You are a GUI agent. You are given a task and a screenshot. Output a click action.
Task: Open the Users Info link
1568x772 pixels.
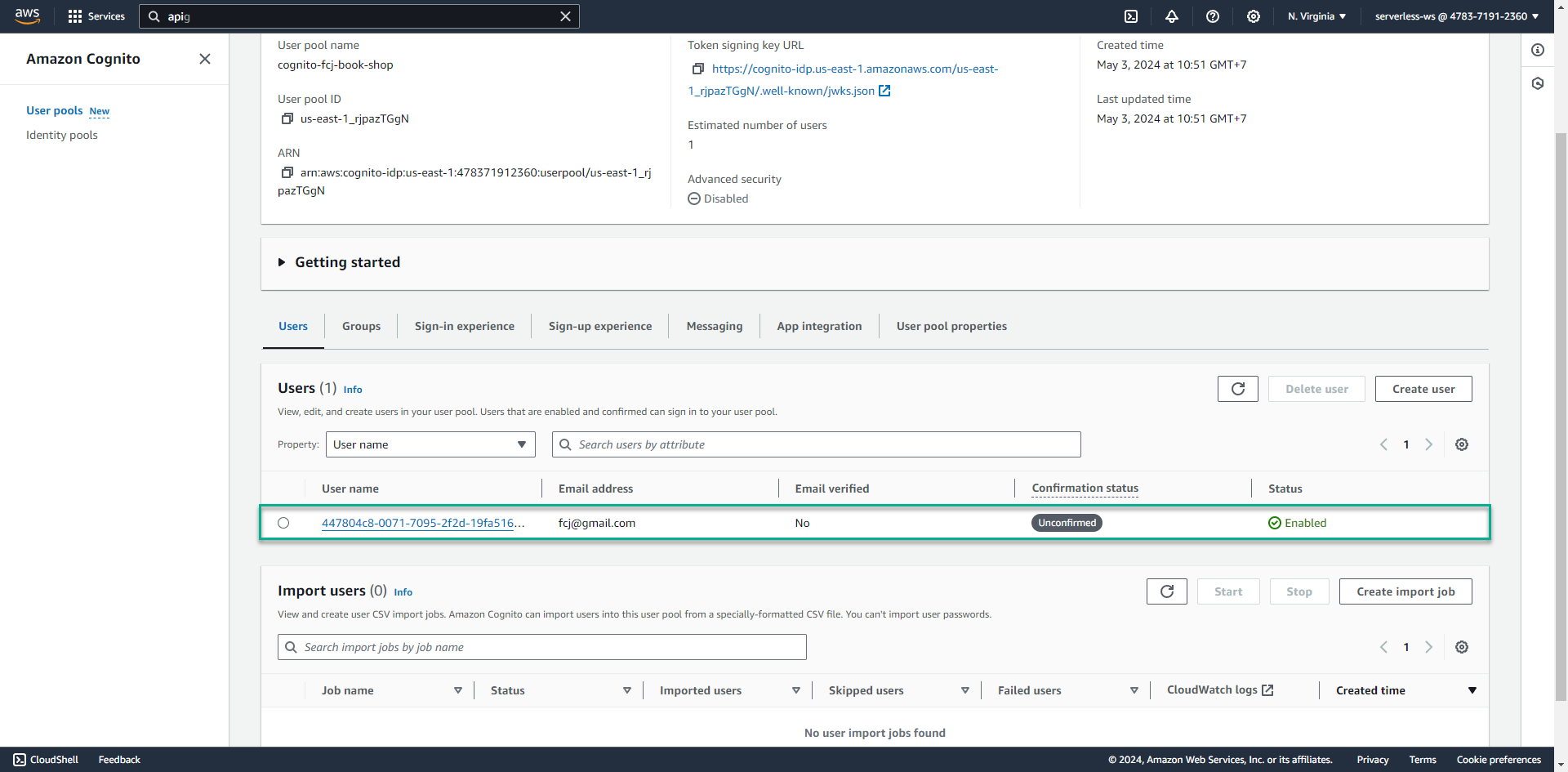click(353, 390)
